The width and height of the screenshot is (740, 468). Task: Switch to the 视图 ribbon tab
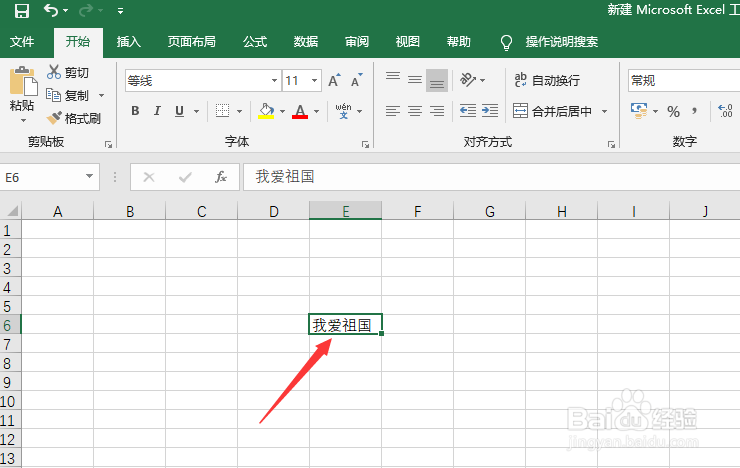pyautogui.click(x=408, y=42)
